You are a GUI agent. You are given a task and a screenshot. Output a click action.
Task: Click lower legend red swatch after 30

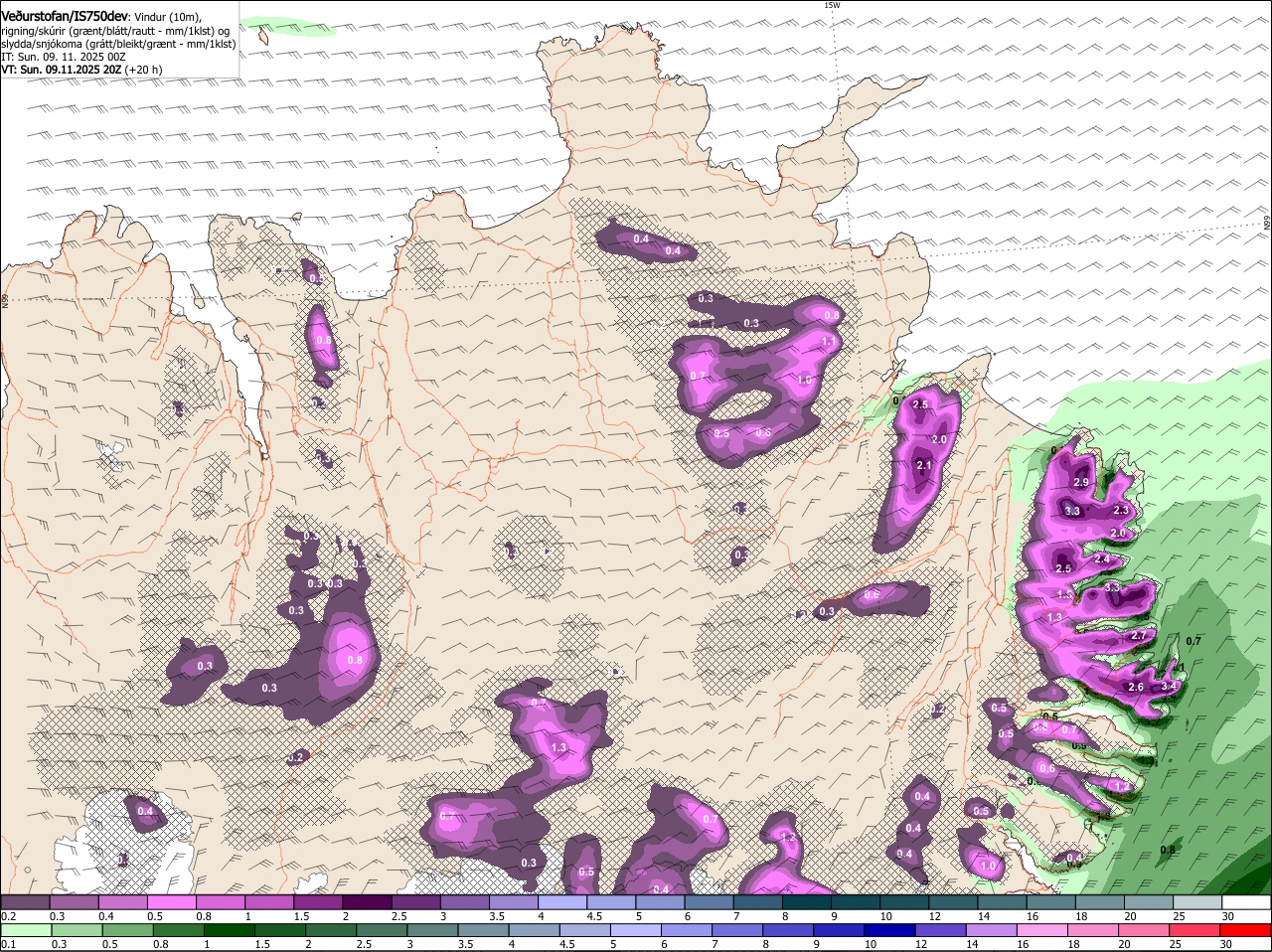click(1246, 931)
